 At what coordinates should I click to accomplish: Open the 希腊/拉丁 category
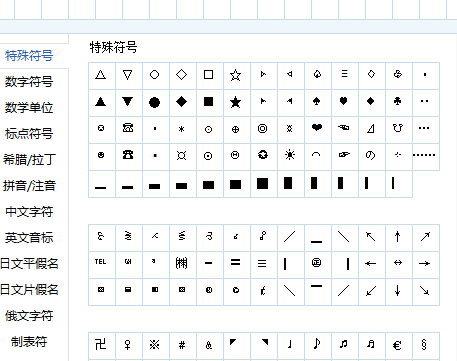click(29, 160)
